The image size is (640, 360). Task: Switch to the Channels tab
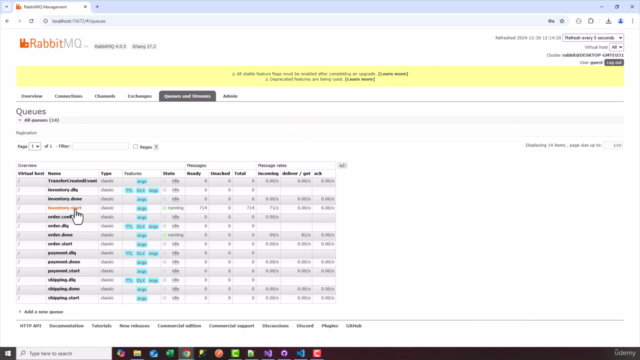105,96
